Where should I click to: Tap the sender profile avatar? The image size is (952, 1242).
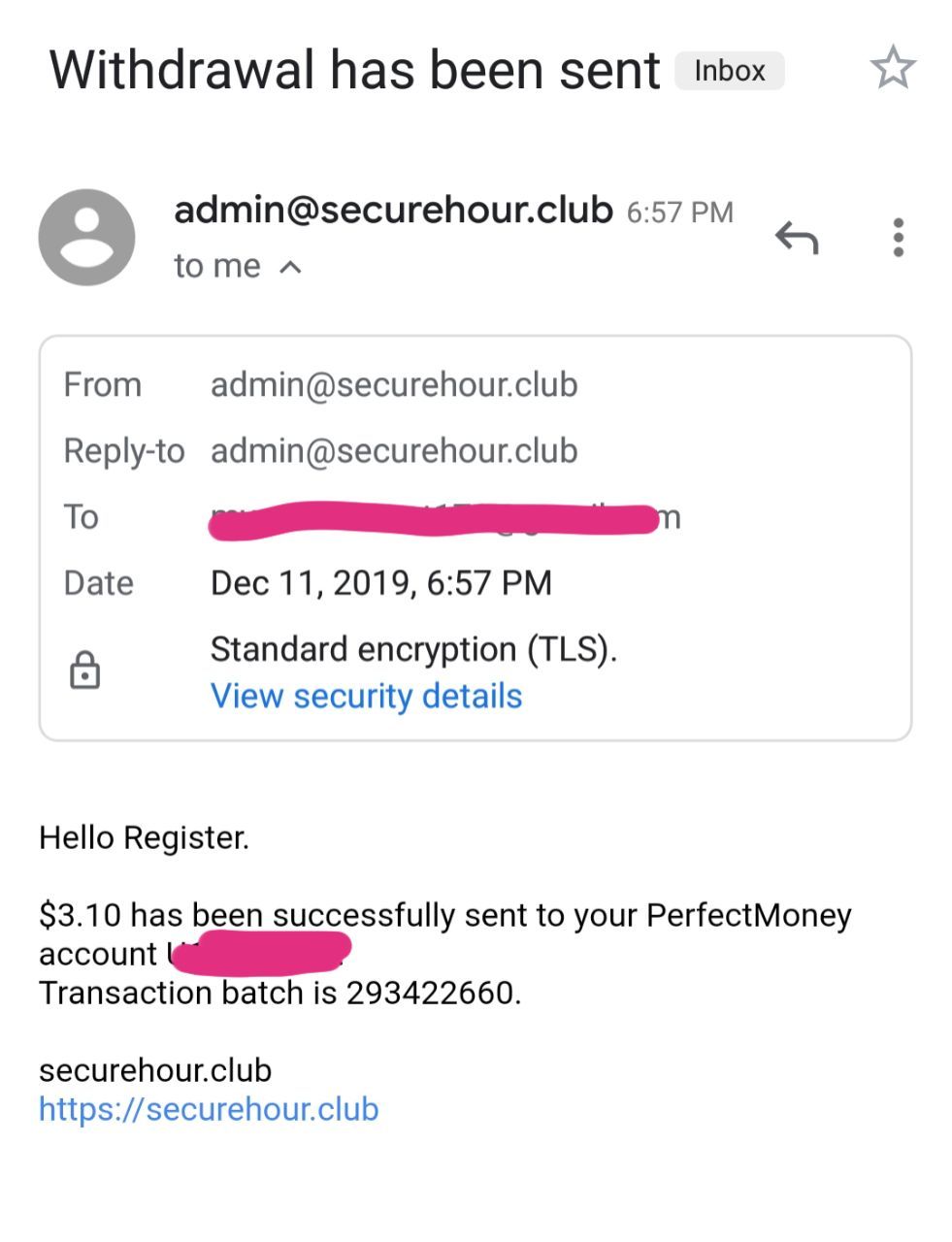86,238
